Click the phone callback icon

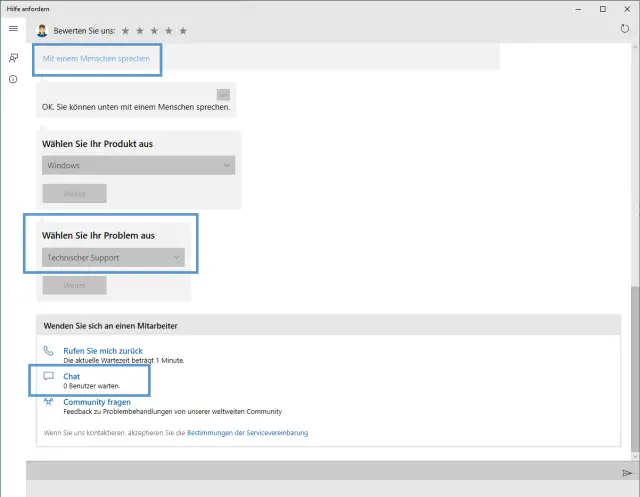[48, 352]
